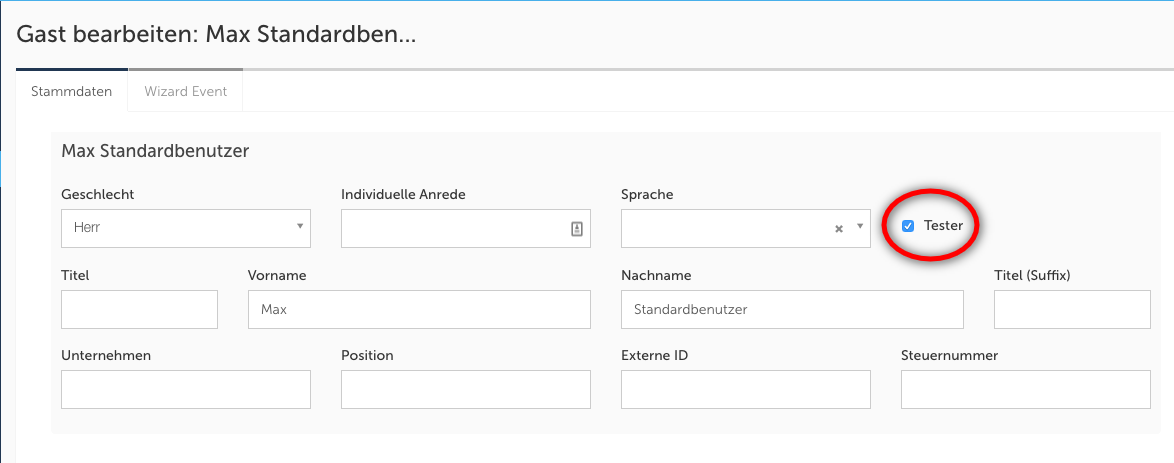Expand the Sprache dropdown arrow
The width and height of the screenshot is (1174, 463).
click(859, 227)
